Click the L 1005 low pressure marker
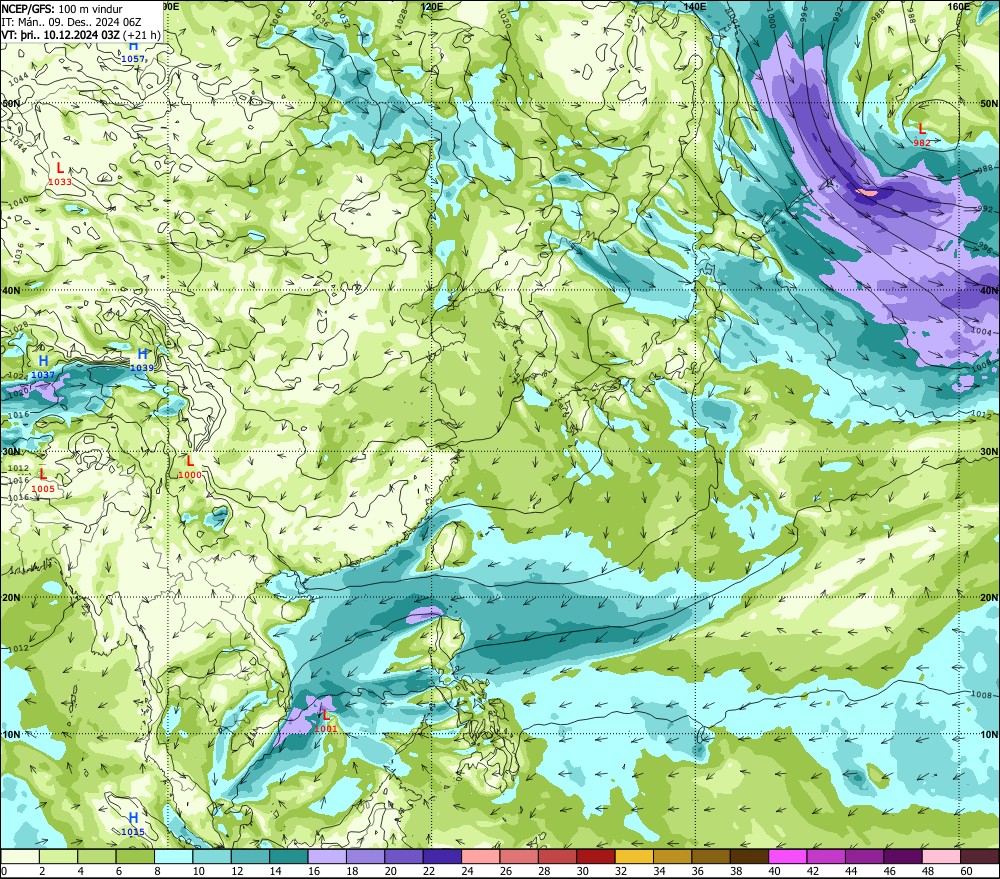 [43, 481]
